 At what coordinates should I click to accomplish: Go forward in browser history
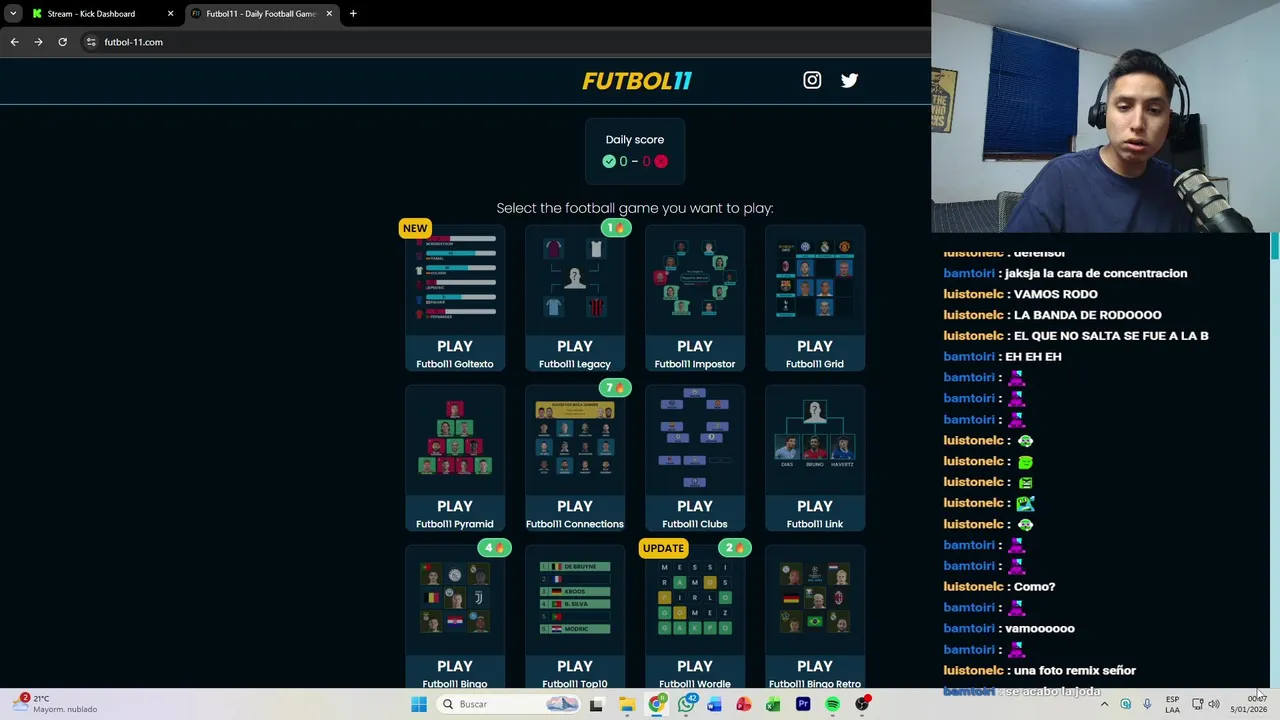38,42
